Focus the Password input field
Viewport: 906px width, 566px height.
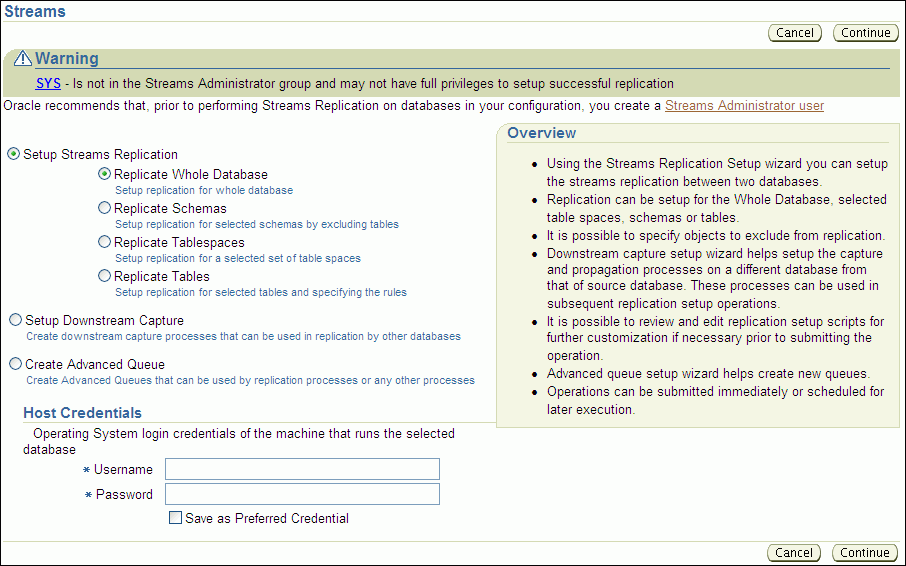click(302, 494)
